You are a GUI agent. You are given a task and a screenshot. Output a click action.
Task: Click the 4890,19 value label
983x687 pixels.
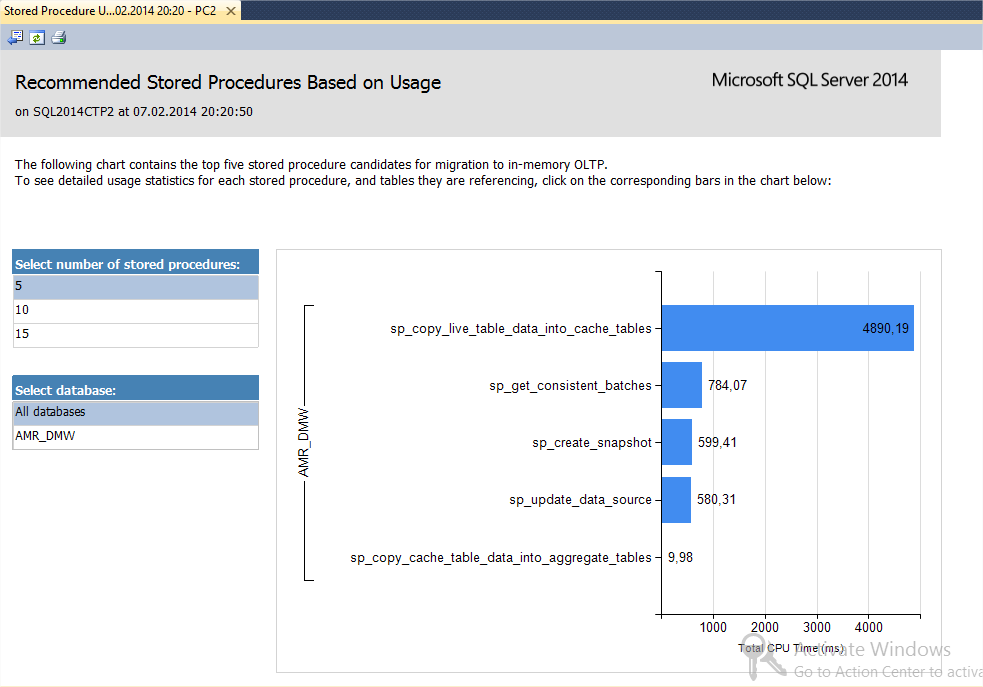click(x=885, y=328)
